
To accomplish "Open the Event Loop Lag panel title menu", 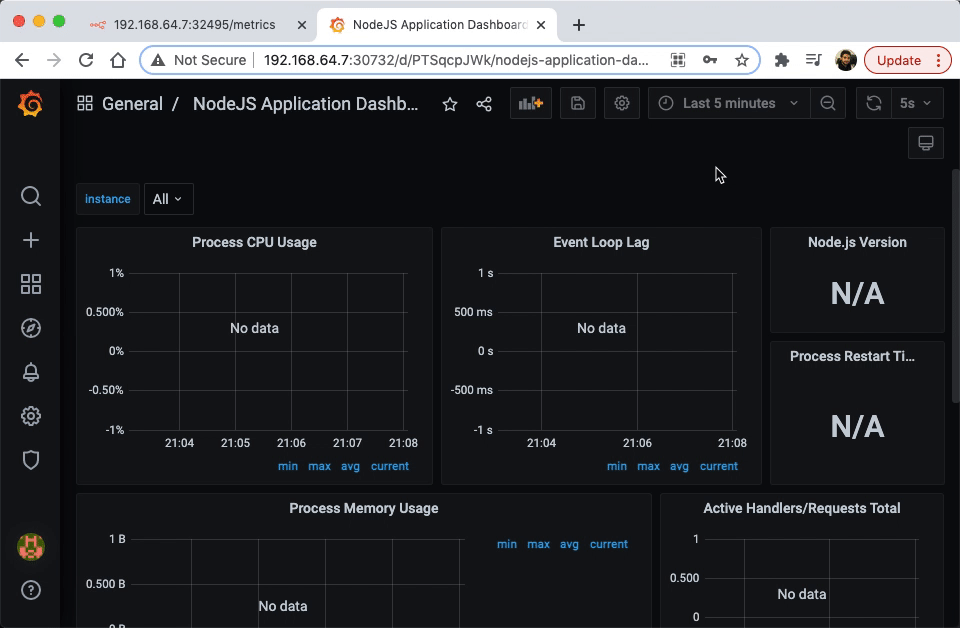I will [x=601, y=242].
